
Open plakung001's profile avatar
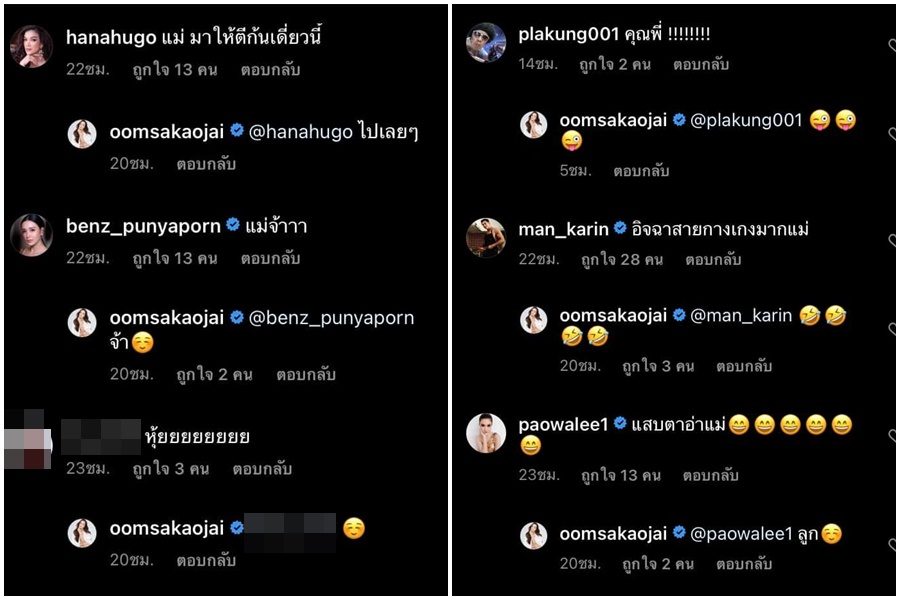coord(486,42)
